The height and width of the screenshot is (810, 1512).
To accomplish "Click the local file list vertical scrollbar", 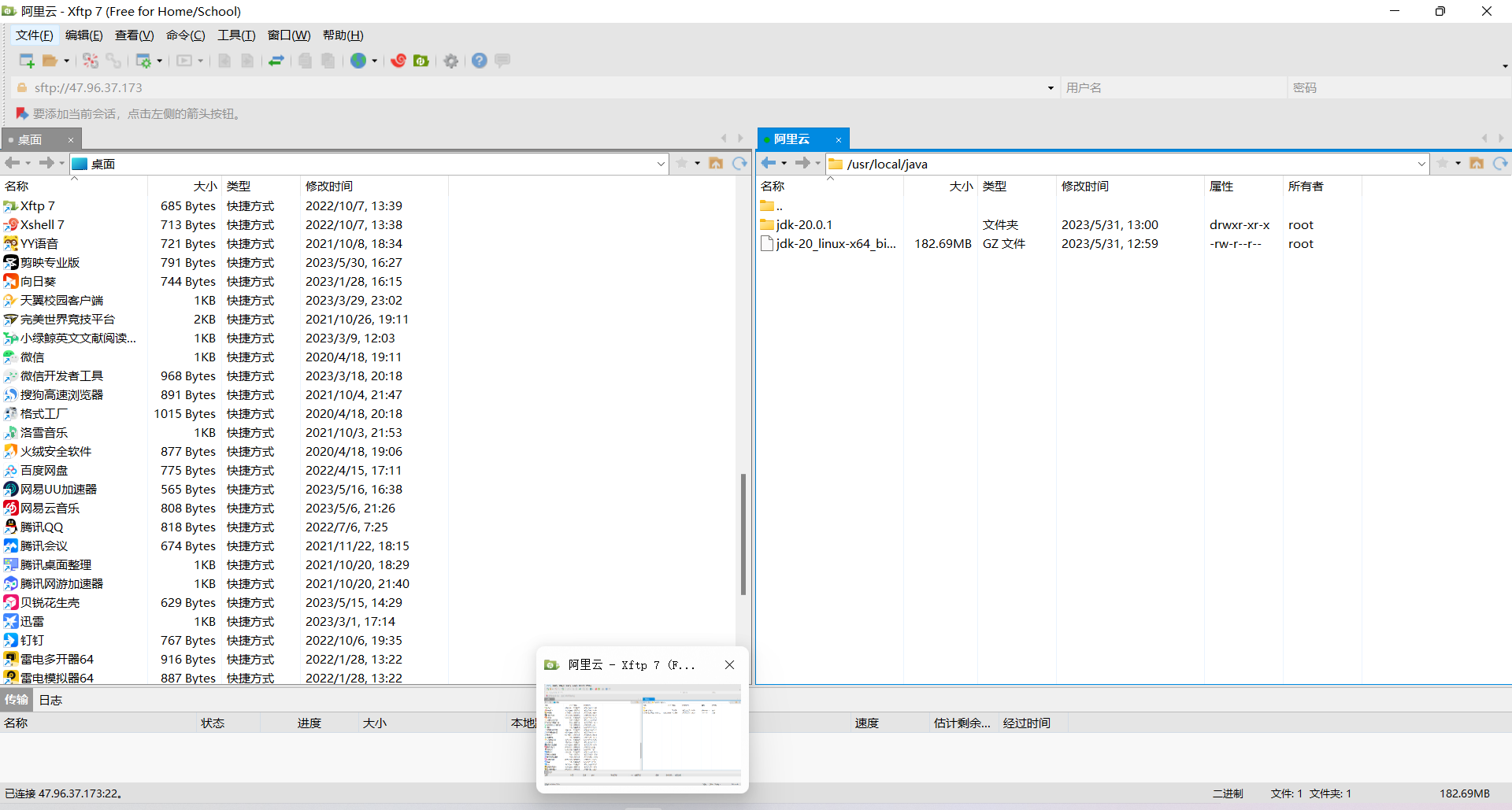I will (743, 534).
